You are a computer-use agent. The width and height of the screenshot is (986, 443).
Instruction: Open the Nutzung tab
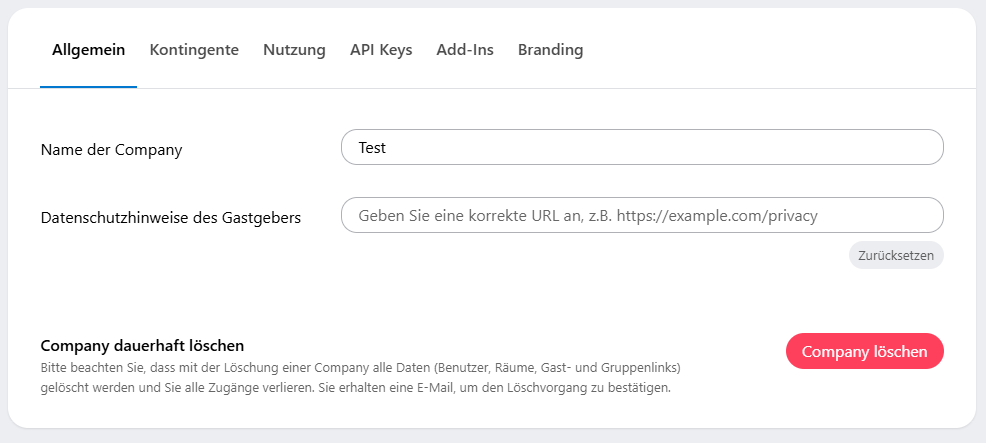coord(294,50)
